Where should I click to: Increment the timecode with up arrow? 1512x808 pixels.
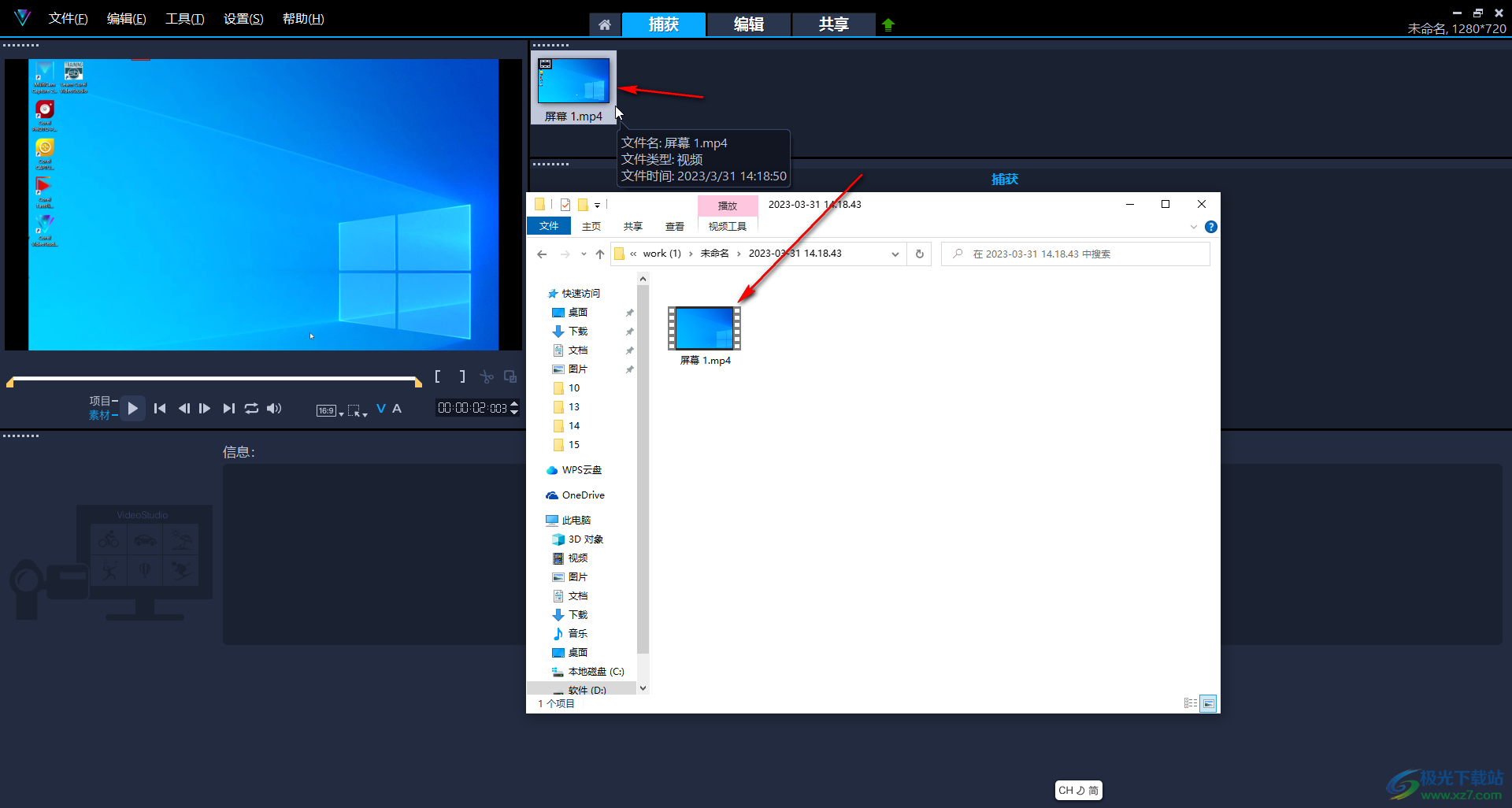(x=514, y=404)
